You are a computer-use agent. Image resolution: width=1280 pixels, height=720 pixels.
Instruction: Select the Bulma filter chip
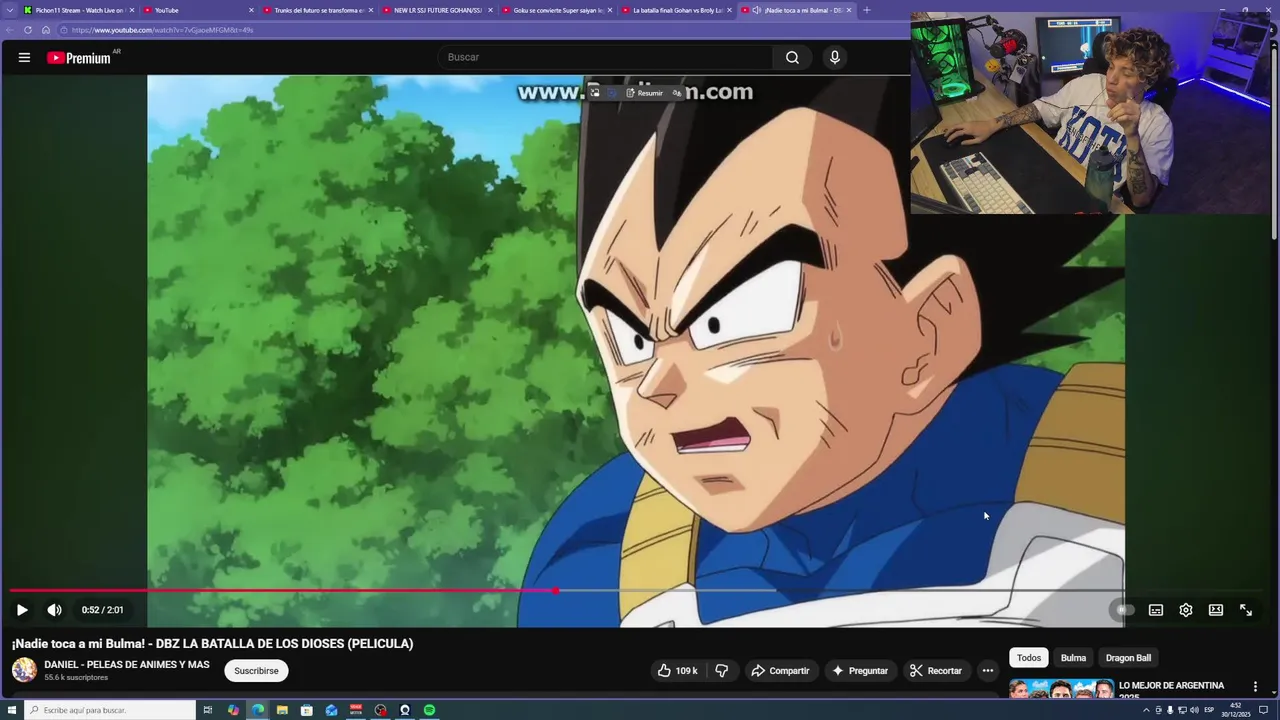pos(1073,658)
